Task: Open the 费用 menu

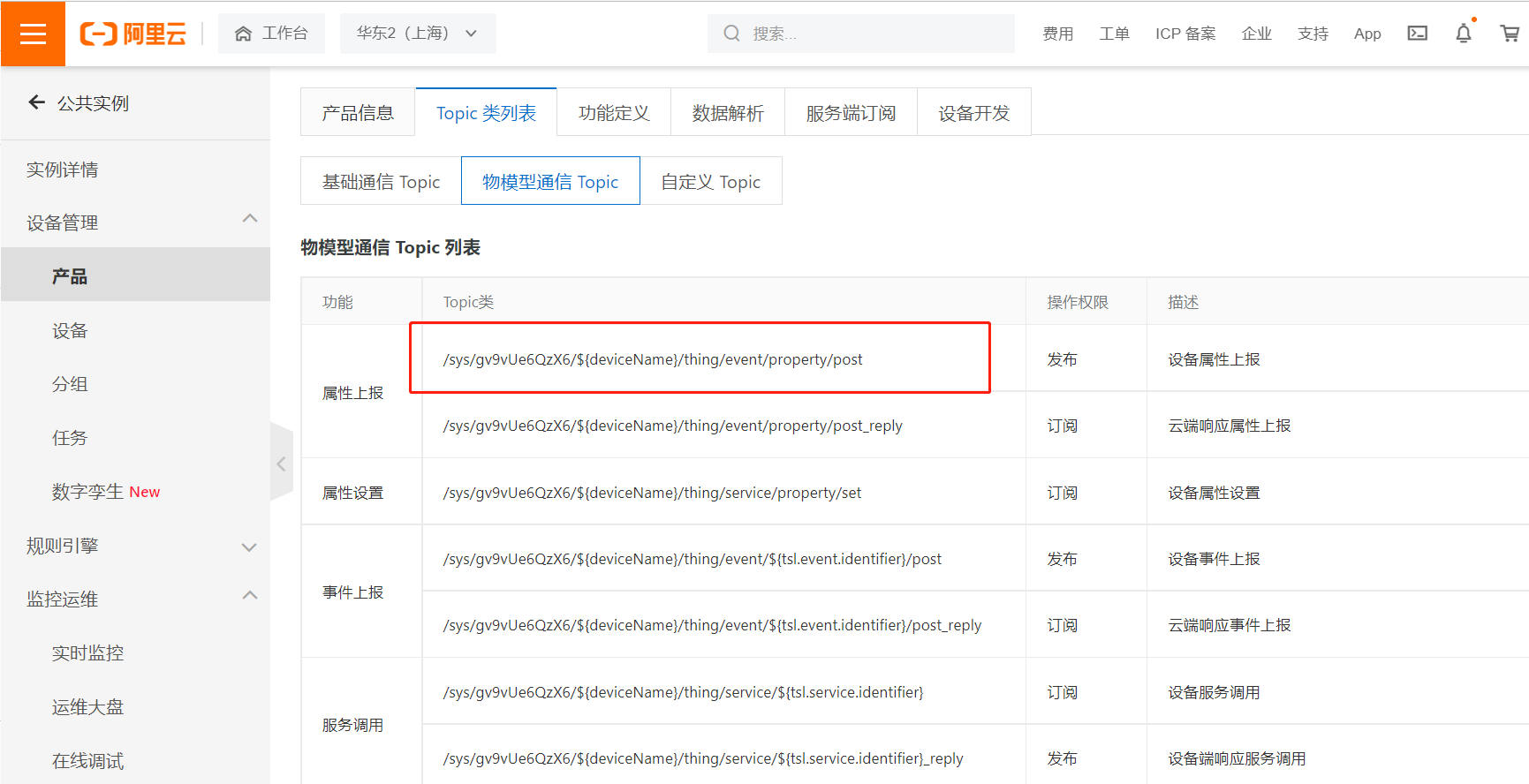Action: 1058,34
